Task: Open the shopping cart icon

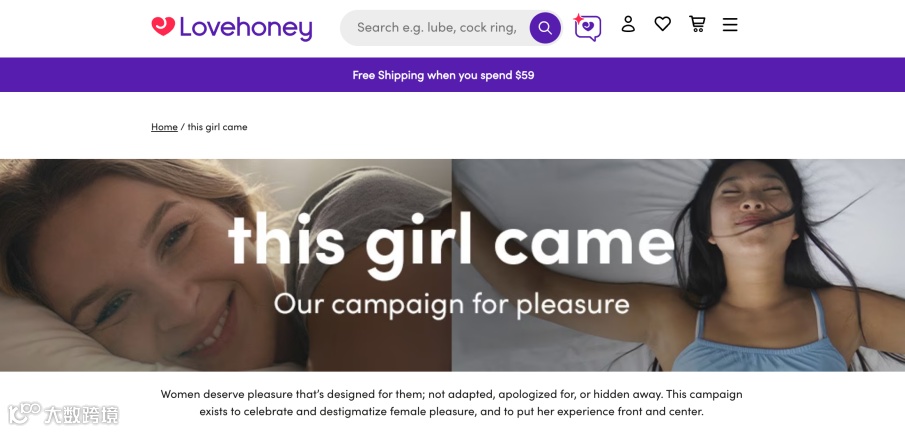Action: pyautogui.click(x=697, y=24)
